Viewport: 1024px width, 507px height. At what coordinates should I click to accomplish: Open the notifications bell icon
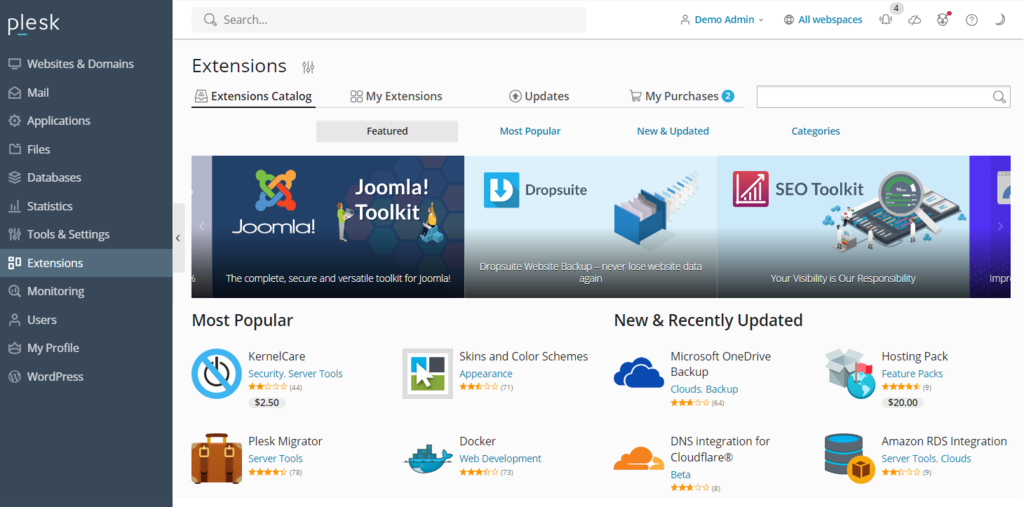[x=886, y=20]
